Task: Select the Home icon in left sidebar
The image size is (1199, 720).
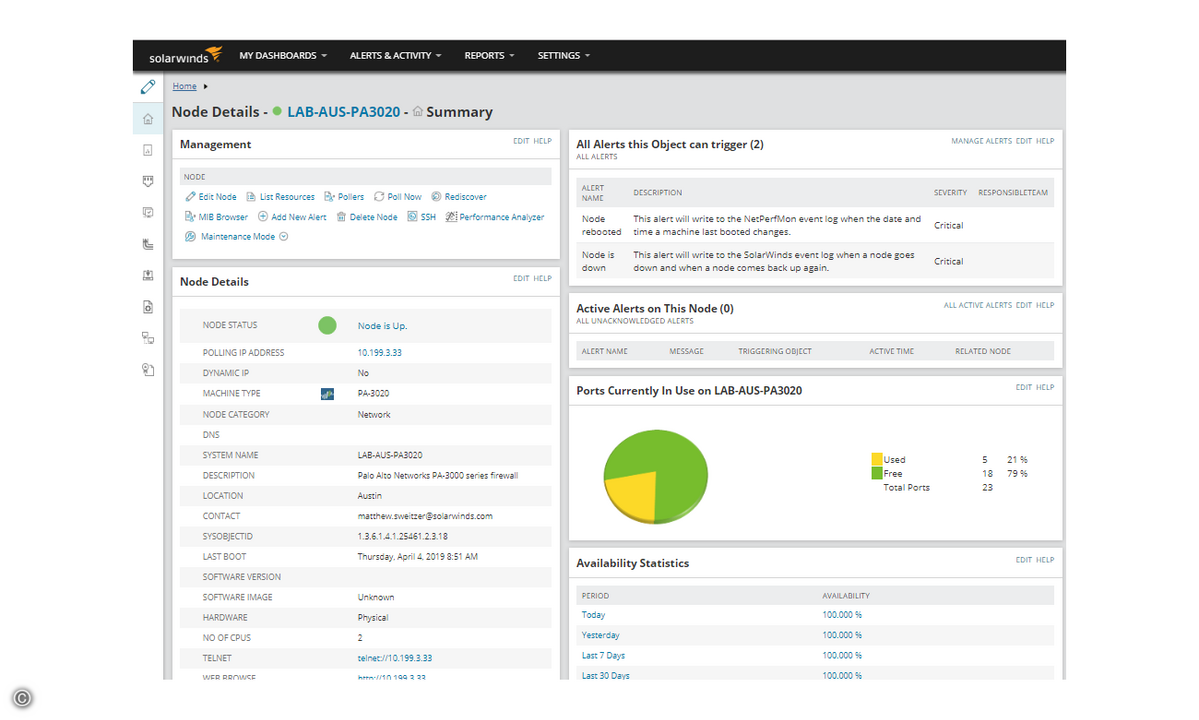Action: [x=148, y=119]
